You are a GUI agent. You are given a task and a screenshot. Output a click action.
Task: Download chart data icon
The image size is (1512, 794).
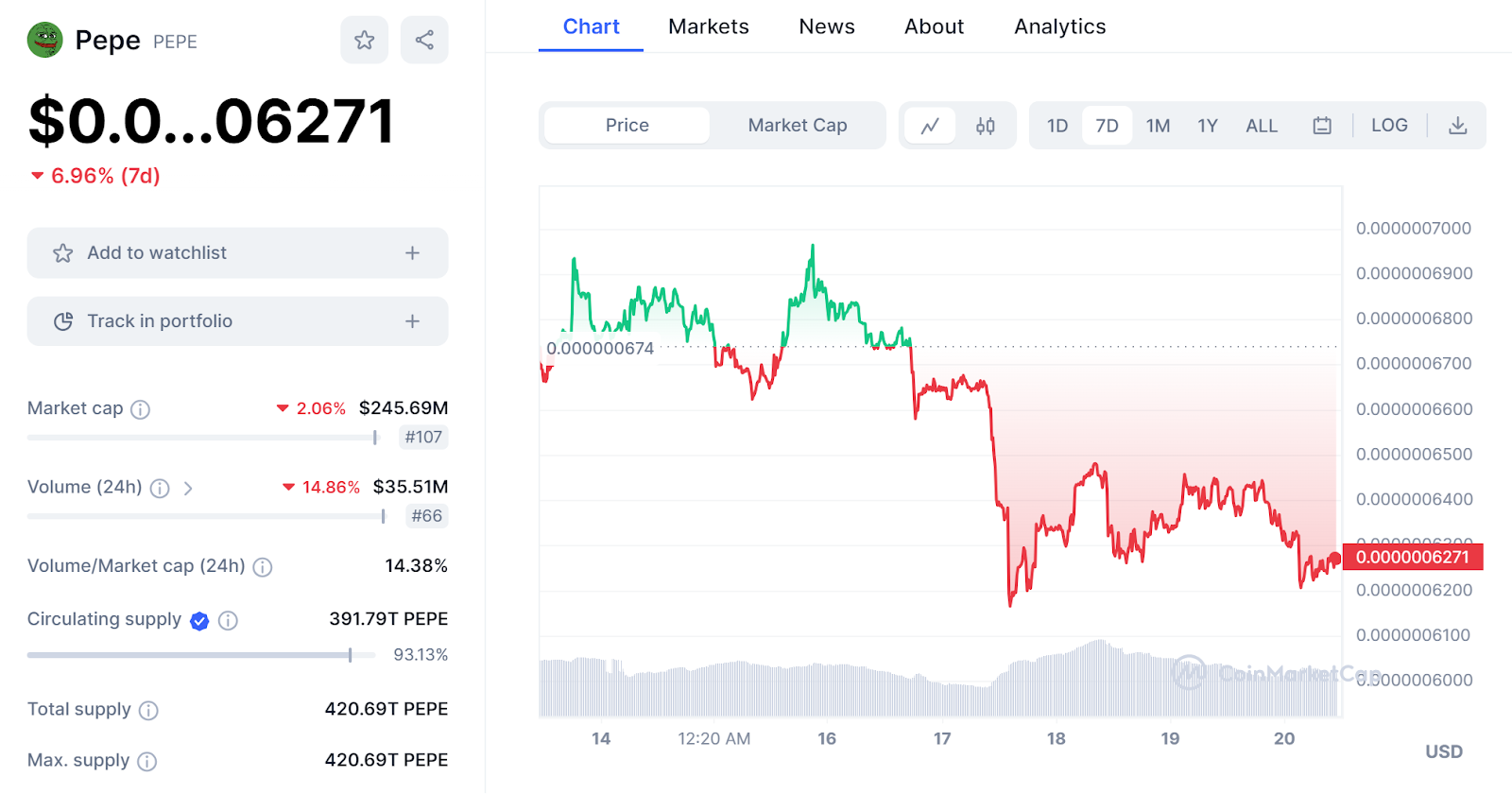pyautogui.click(x=1458, y=126)
